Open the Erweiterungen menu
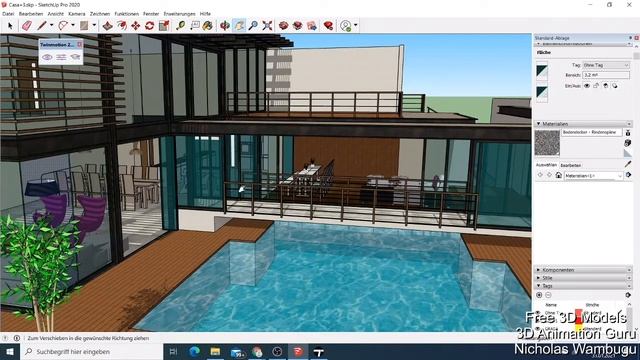This screenshot has width=640, height=360. click(x=180, y=14)
